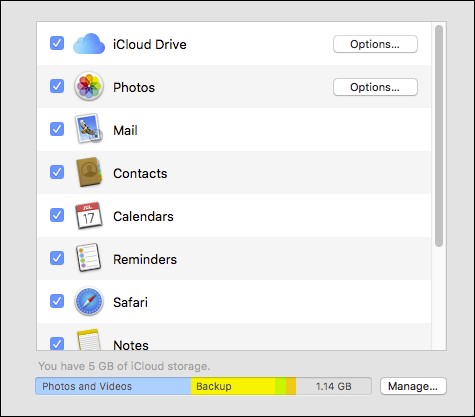Click the yellow Backup storage segment
Screen dimensions: 475x417
pyautogui.click(x=233, y=386)
